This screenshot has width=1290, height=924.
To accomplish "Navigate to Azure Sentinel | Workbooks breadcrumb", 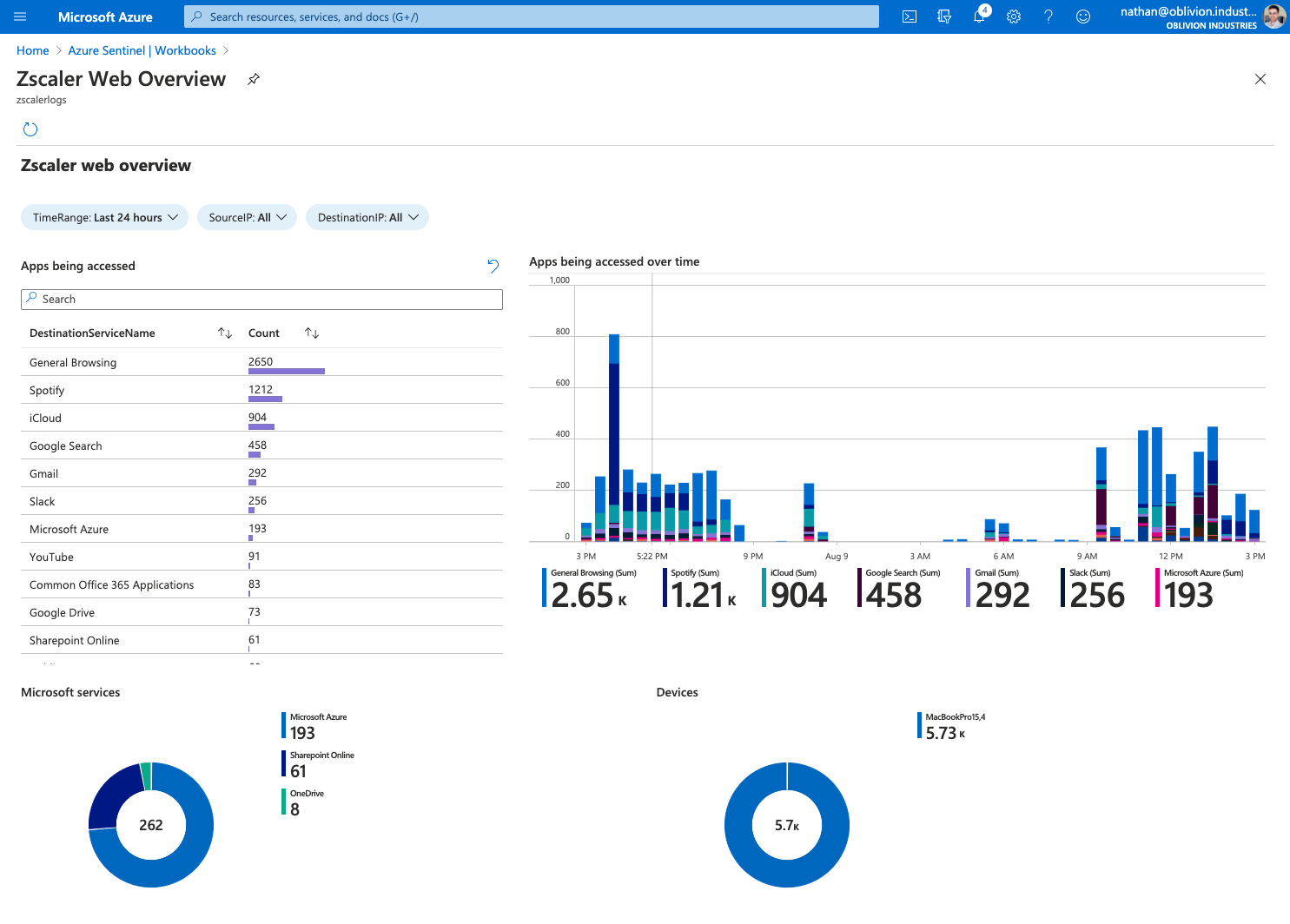I will (142, 50).
